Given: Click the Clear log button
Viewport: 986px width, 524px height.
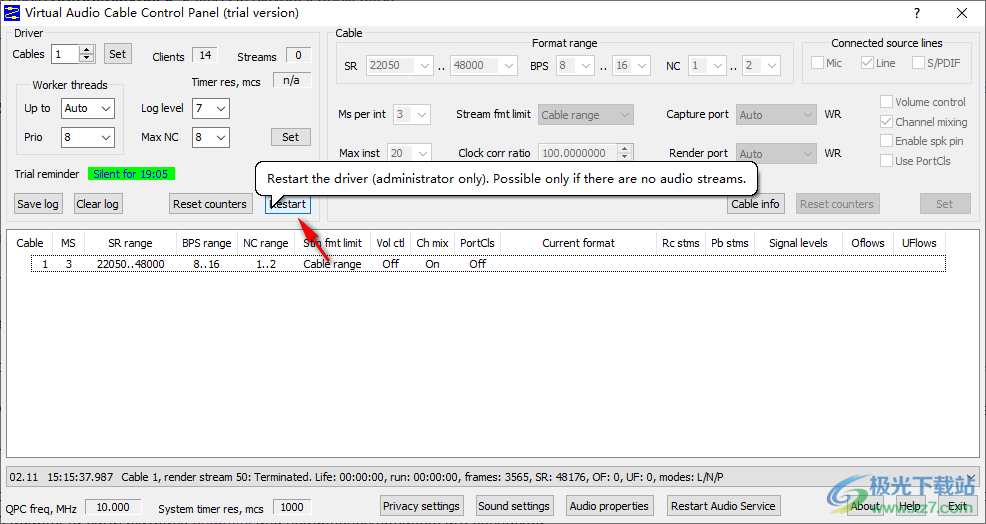Looking at the screenshot, I should click(97, 204).
